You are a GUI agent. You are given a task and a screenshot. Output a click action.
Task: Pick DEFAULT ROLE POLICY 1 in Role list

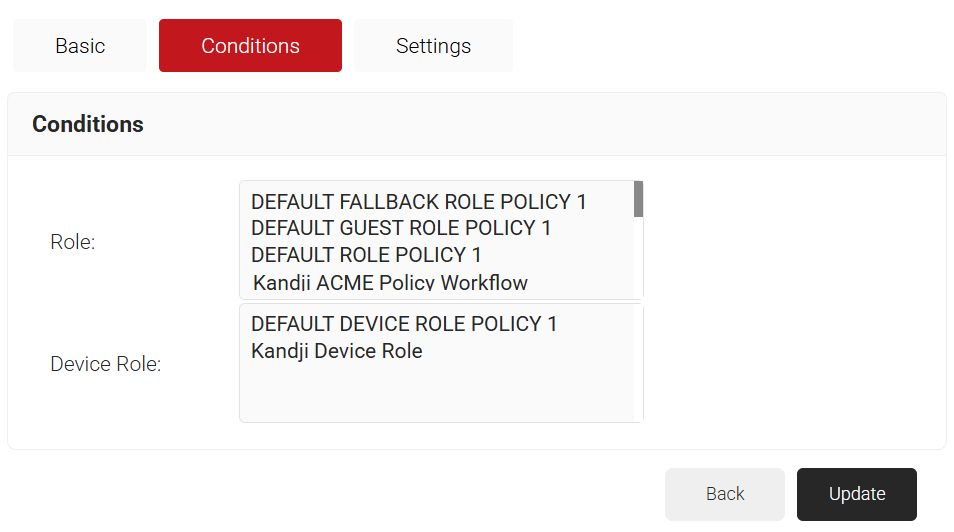click(x=366, y=254)
